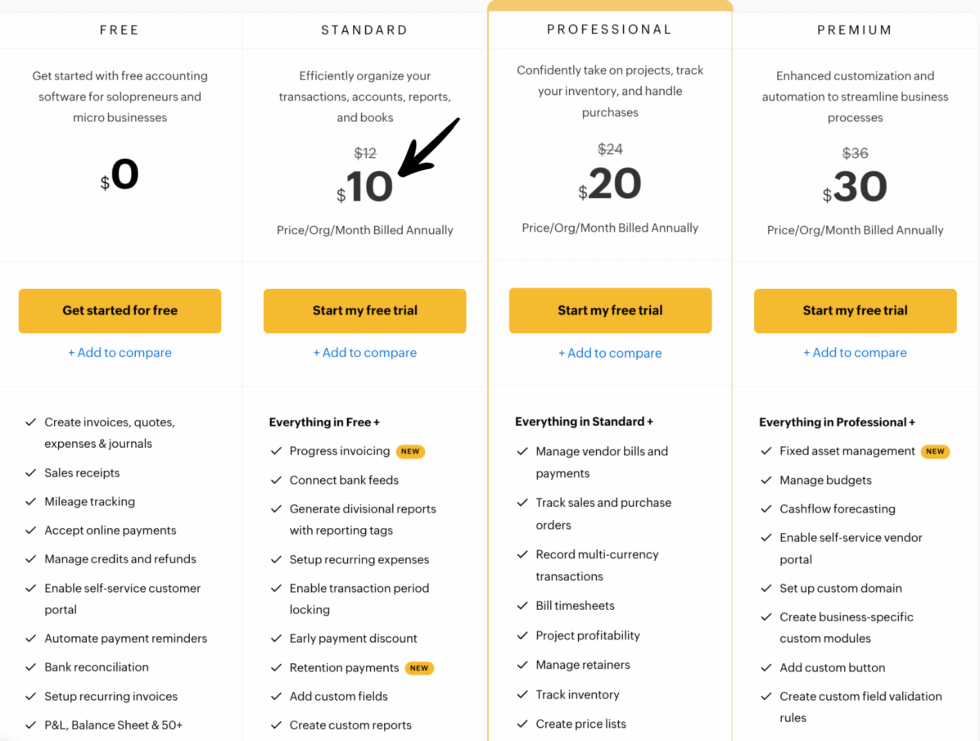
Task: Start free trial for Premium plan
Action: 855,311
